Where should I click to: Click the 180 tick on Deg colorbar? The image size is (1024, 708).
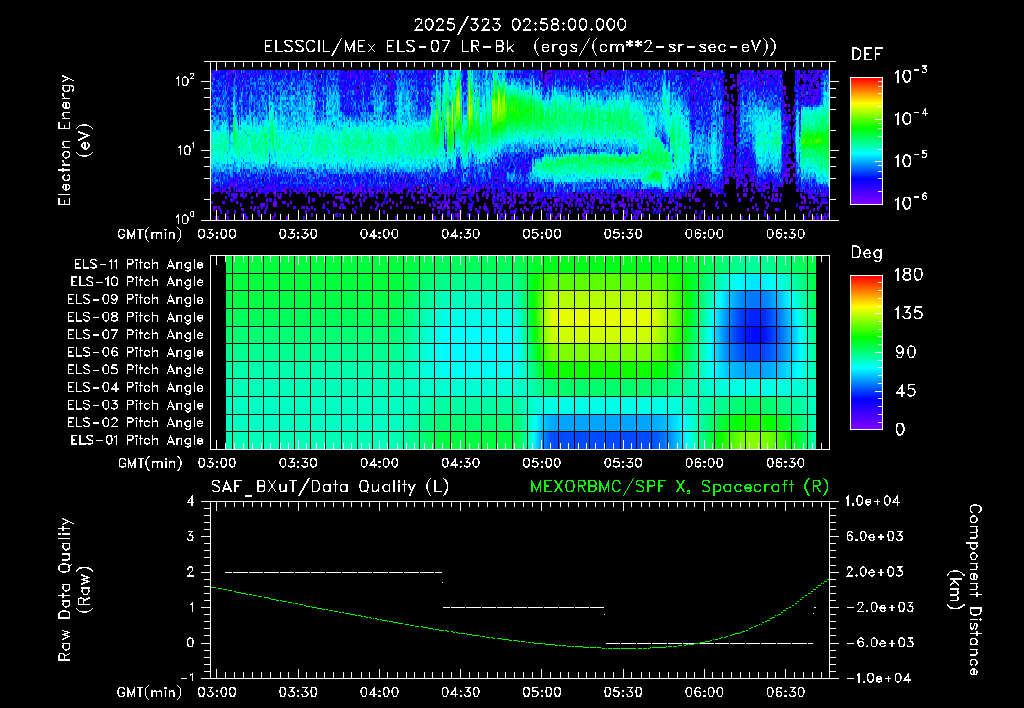click(x=908, y=275)
